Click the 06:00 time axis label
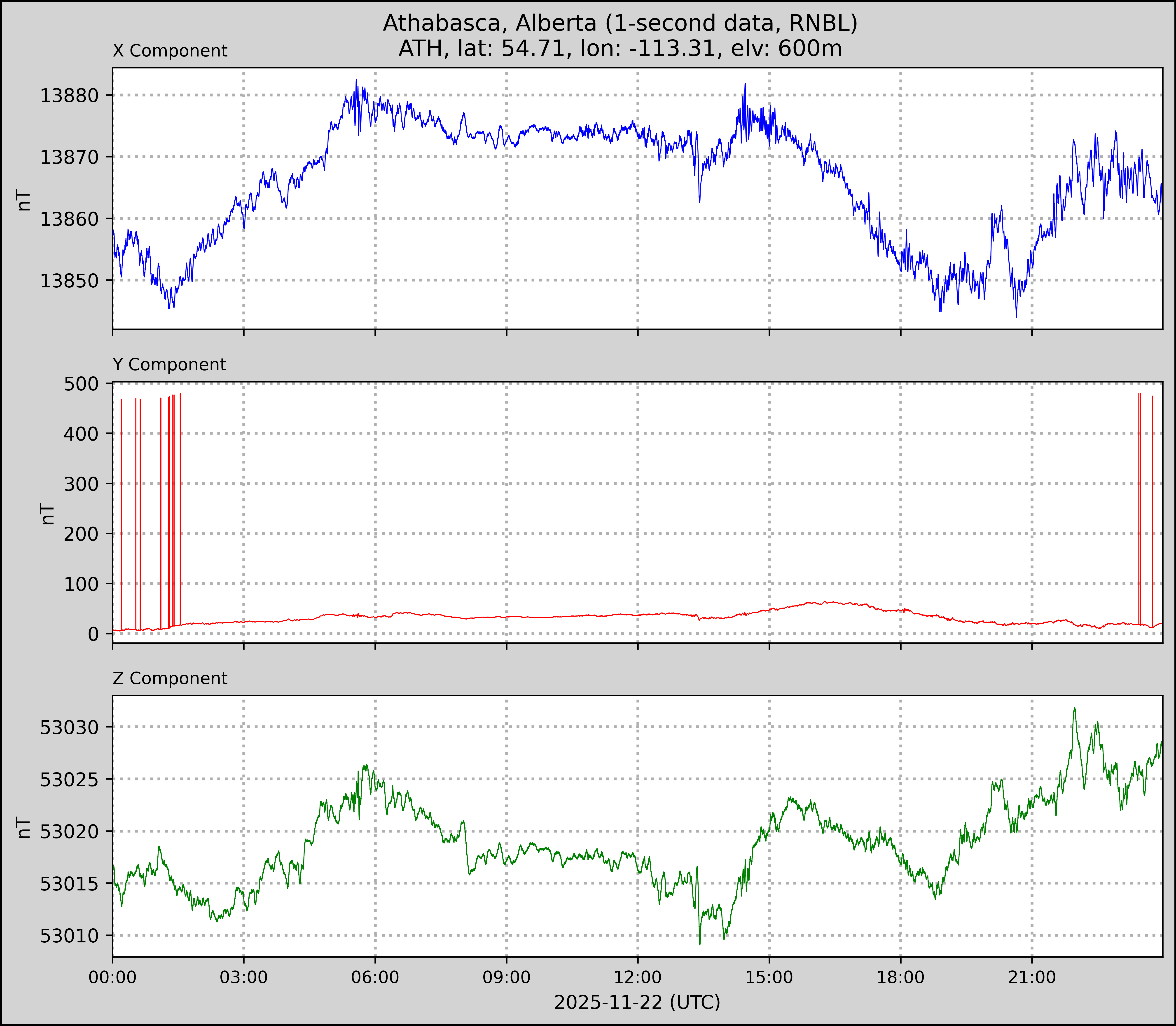The image size is (1176, 1026). (375, 977)
